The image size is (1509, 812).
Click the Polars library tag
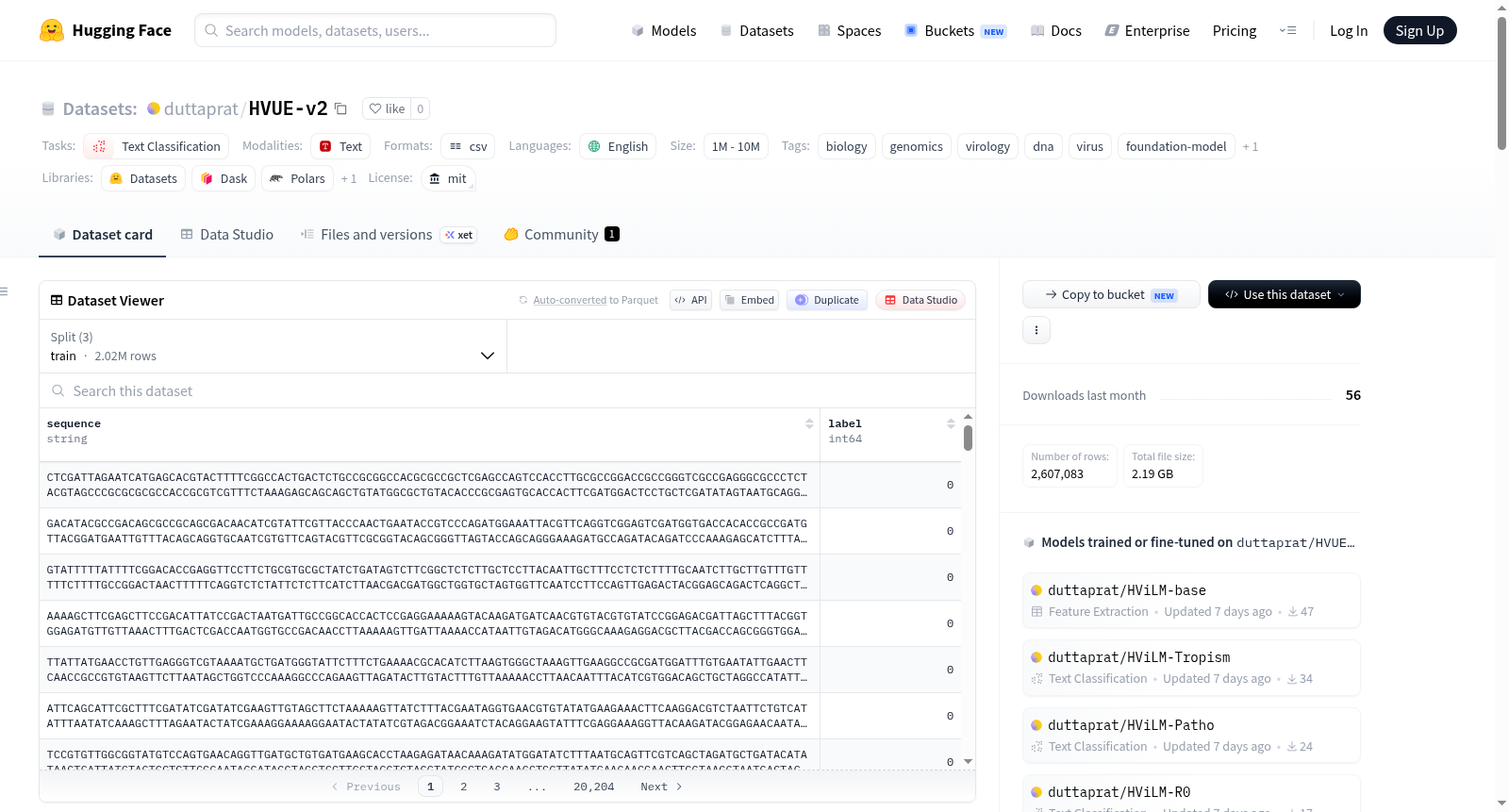pyautogui.click(x=297, y=178)
